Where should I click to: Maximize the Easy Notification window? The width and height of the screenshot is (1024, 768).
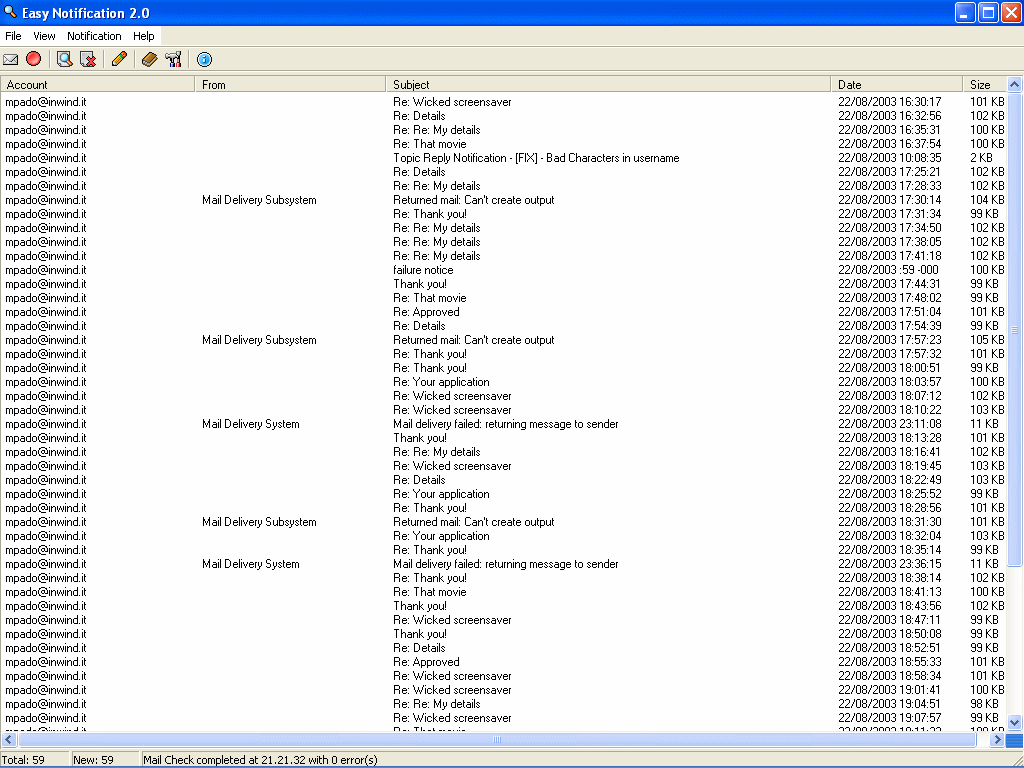click(x=988, y=12)
